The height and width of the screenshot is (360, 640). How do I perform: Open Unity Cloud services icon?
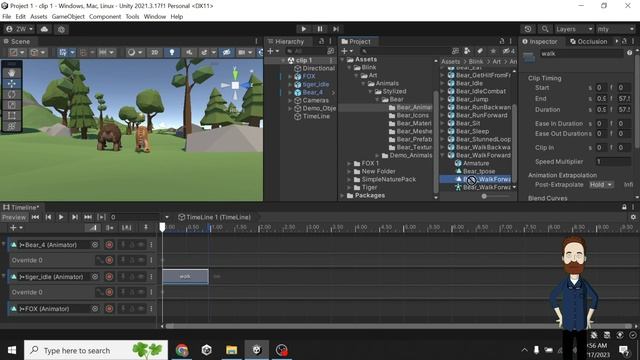(x=44, y=29)
